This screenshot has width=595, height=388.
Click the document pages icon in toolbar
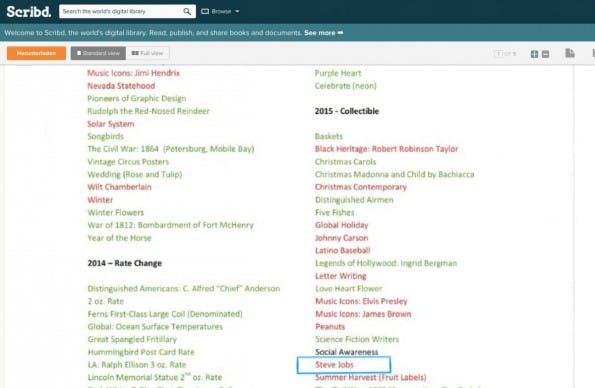click(570, 53)
